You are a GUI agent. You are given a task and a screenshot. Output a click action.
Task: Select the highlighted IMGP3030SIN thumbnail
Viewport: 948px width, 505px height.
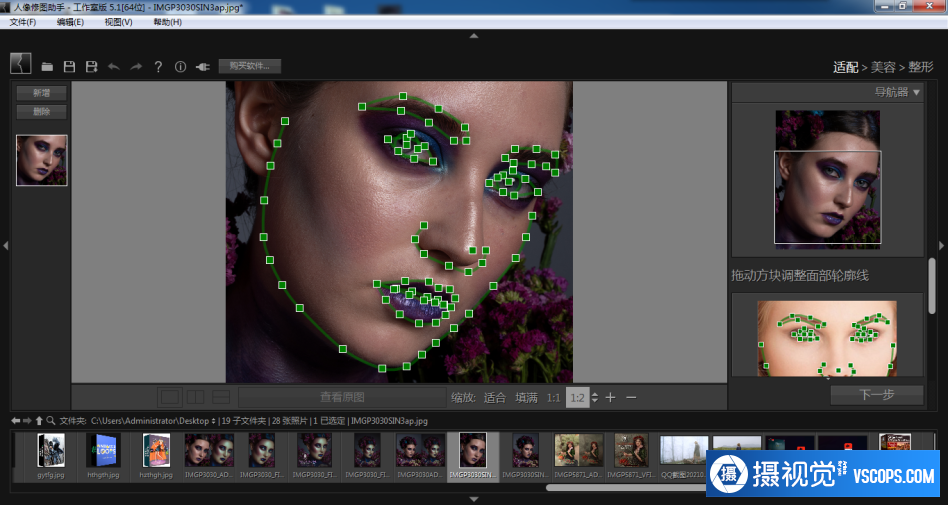pyautogui.click(x=473, y=457)
